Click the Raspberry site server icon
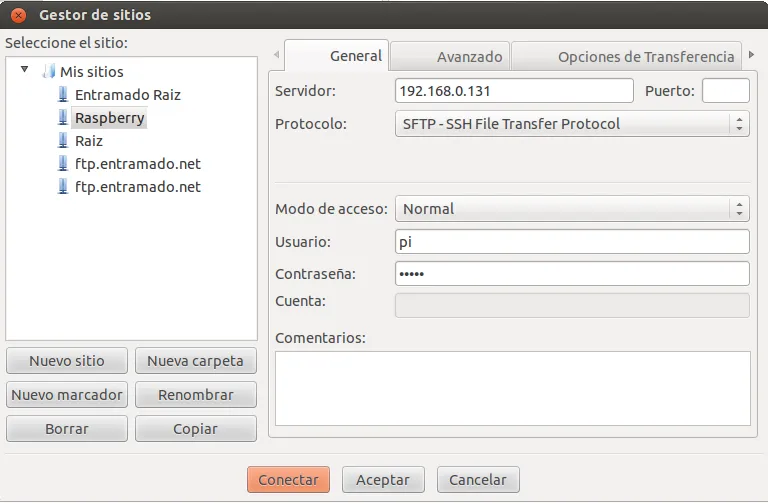 click(64, 118)
